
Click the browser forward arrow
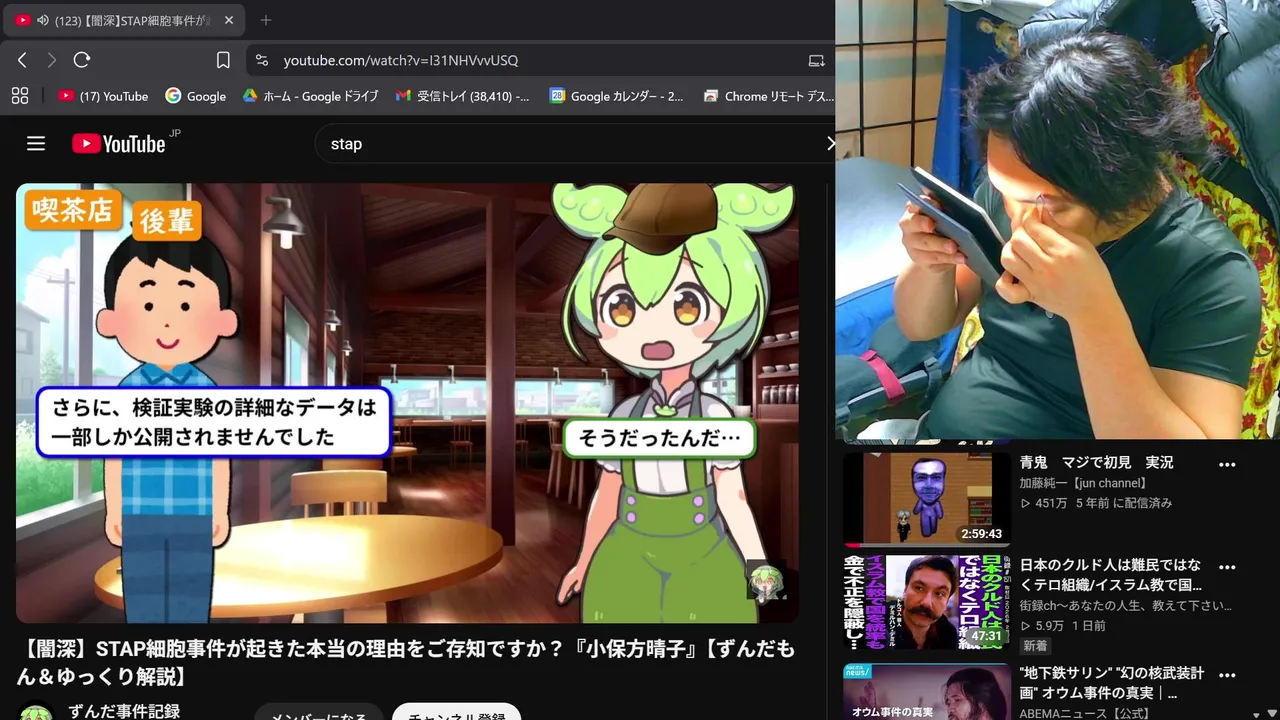tap(52, 60)
